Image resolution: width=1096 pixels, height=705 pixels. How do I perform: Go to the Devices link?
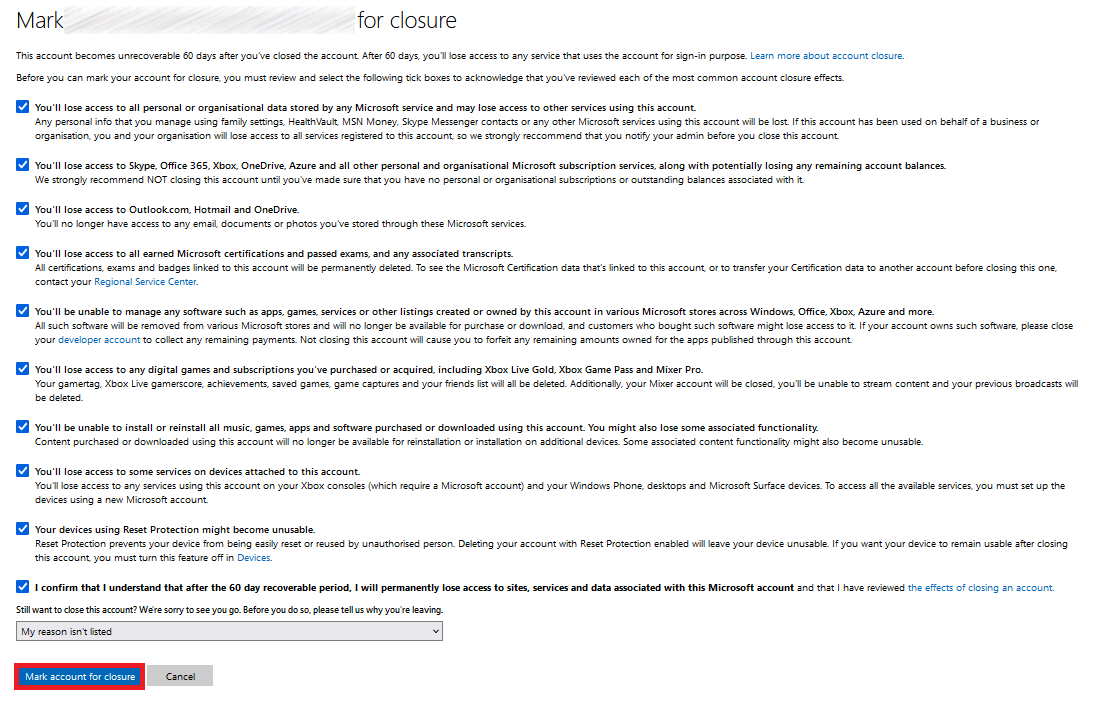coord(254,558)
